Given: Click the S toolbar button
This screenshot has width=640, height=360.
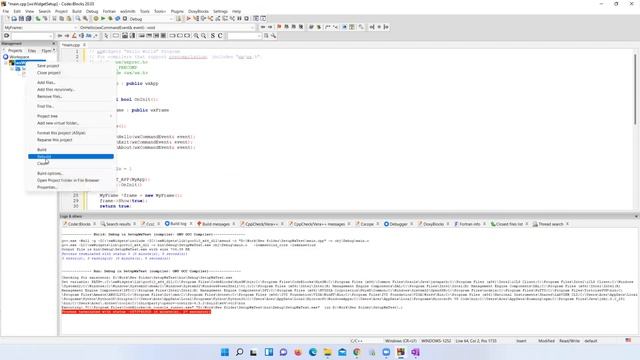Looking at the screenshot, I should tap(213, 36).
